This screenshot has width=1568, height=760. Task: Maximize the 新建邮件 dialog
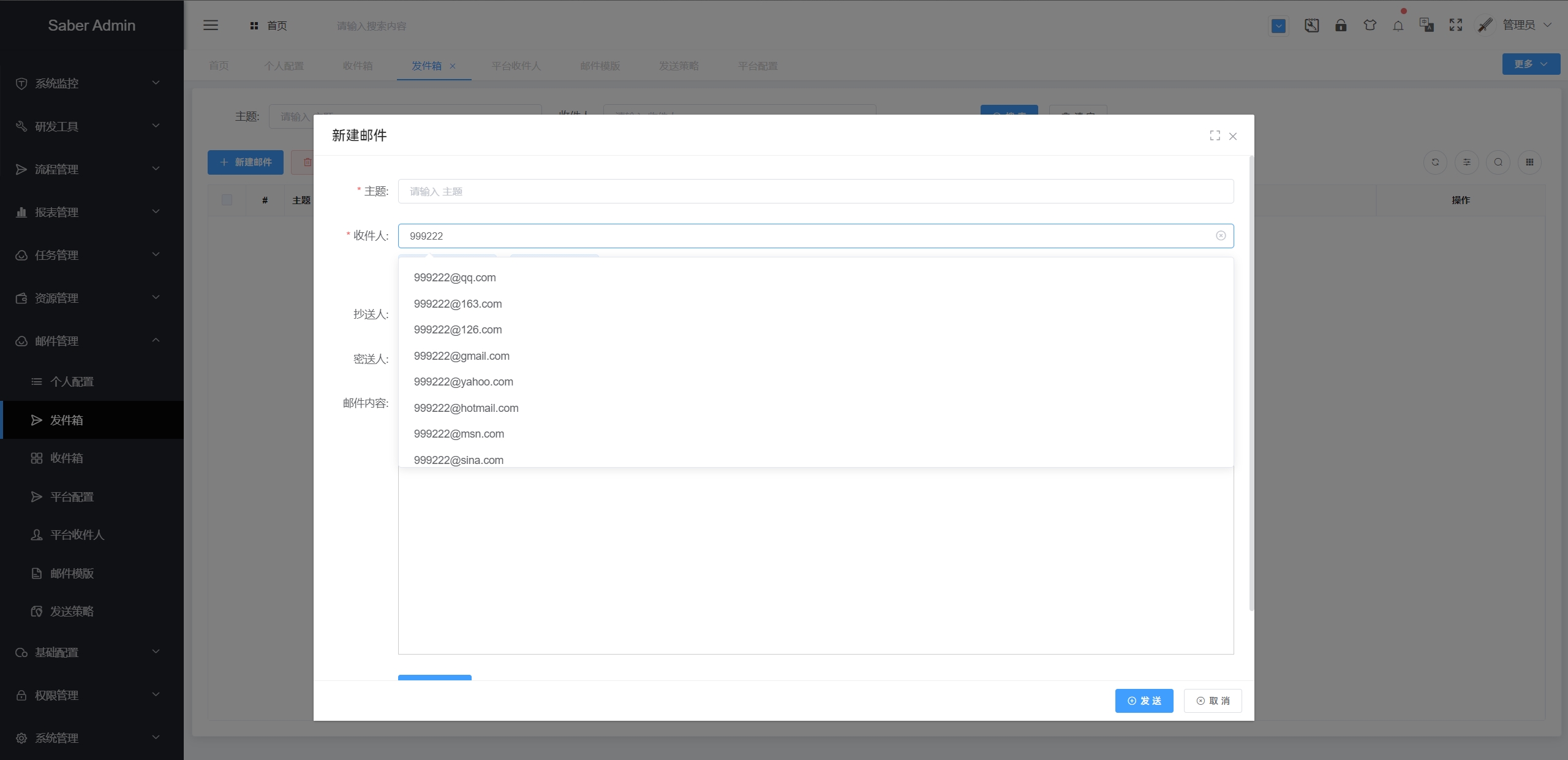(x=1215, y=135)
